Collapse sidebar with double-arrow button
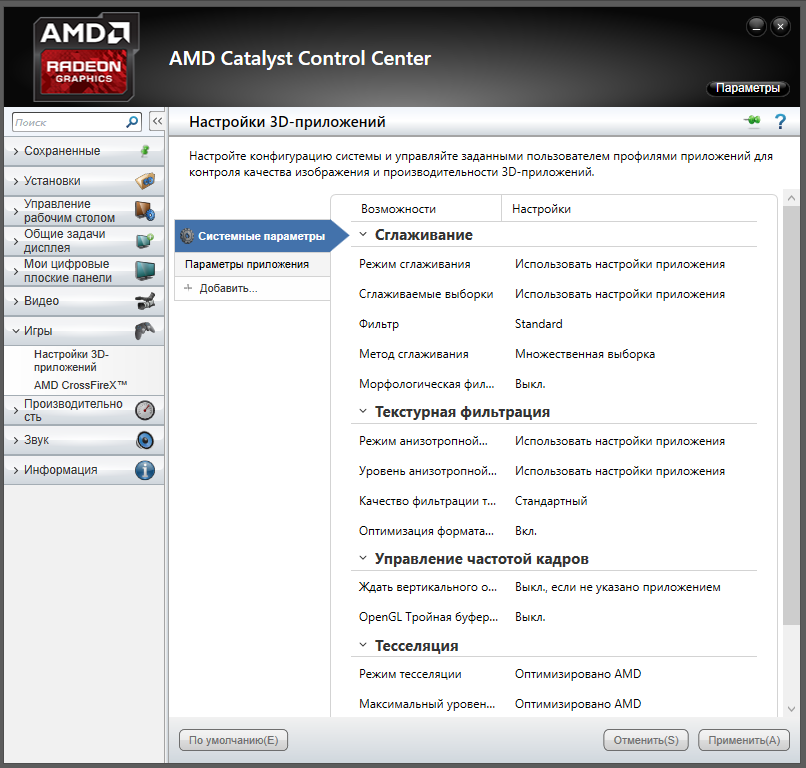The width and height of the screenshot is (806, 768). pyautogui.click(x=157, y=121)
